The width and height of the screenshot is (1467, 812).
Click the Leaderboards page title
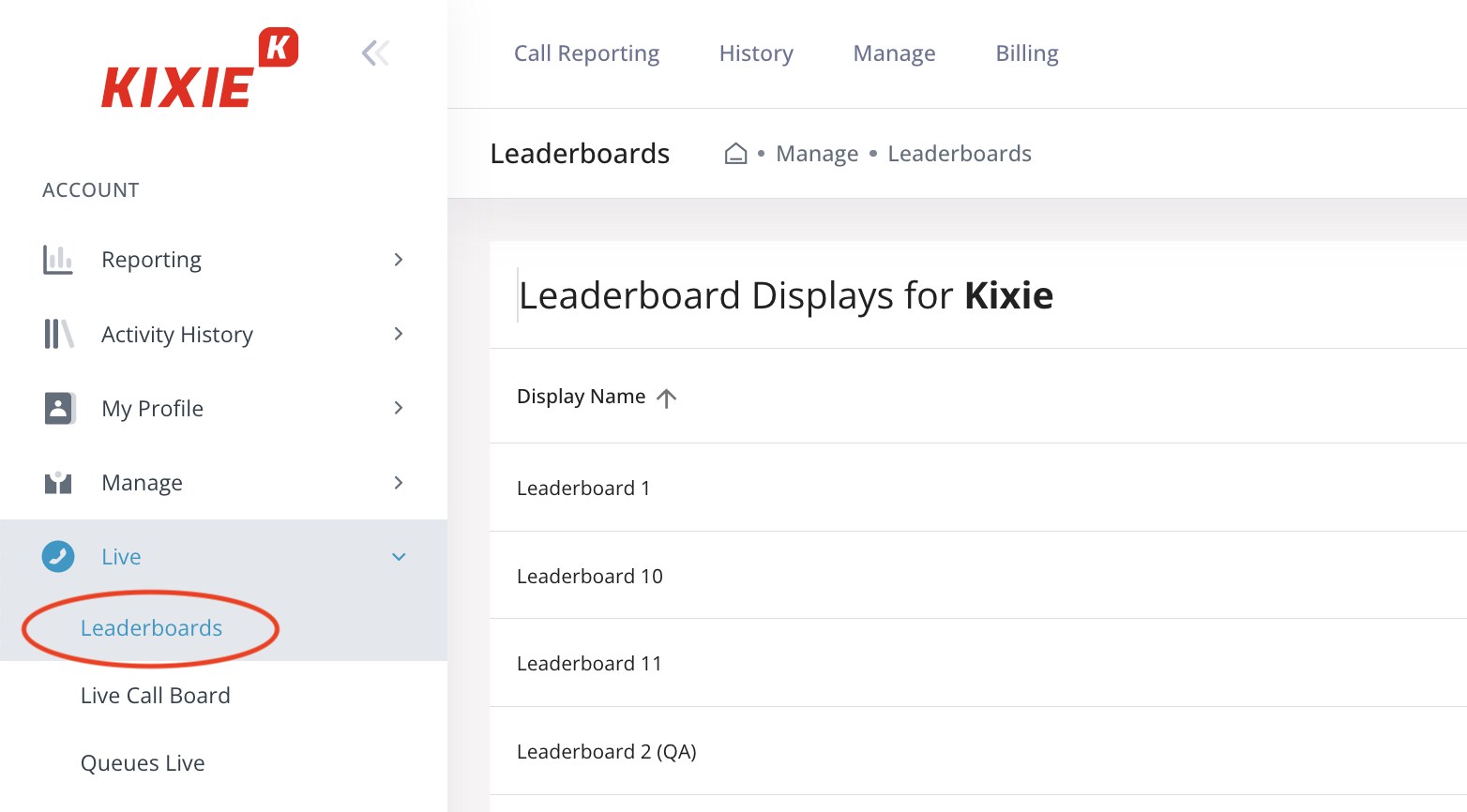coord(580,154)
